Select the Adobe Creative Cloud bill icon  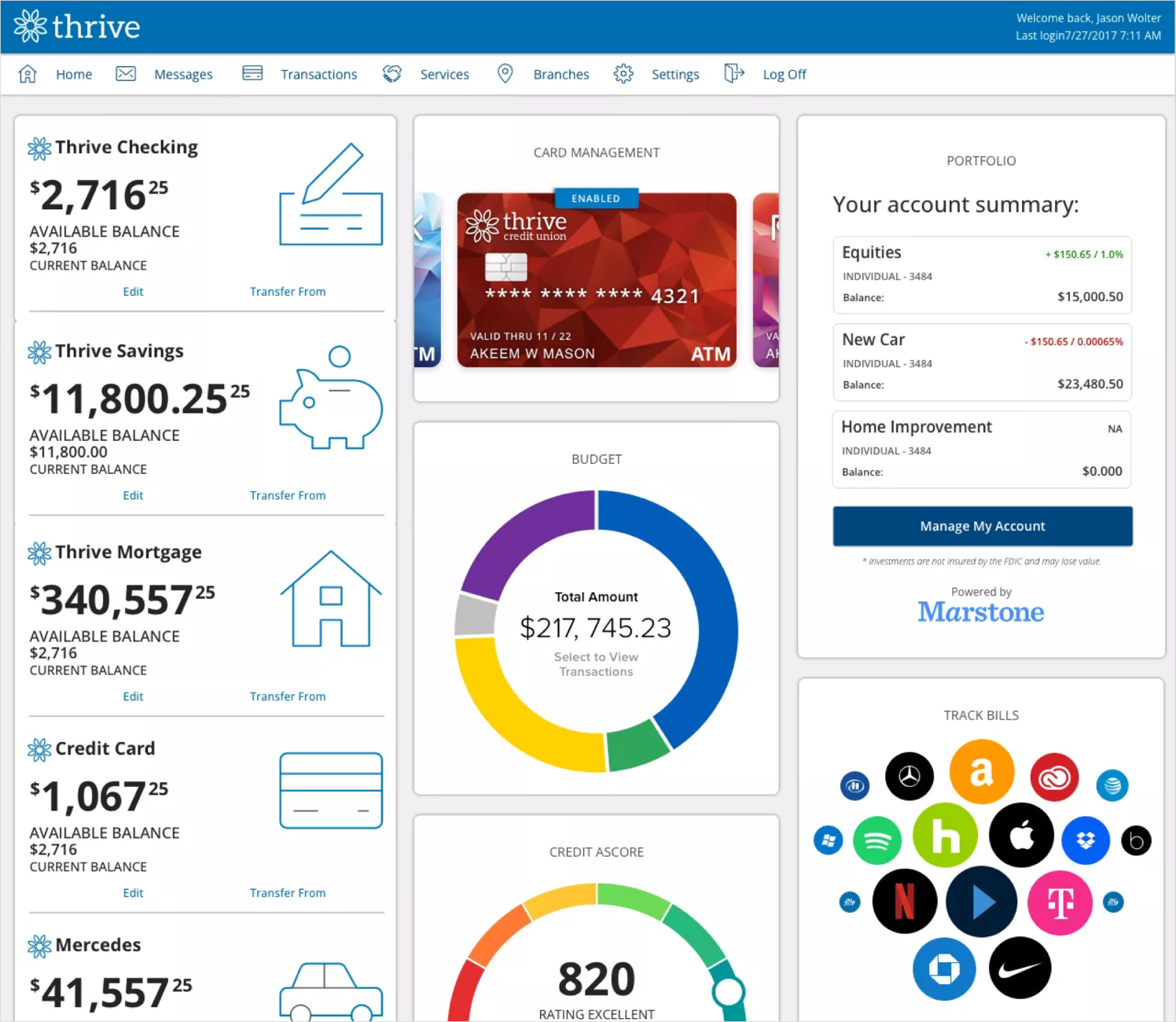pos(1054,778)
